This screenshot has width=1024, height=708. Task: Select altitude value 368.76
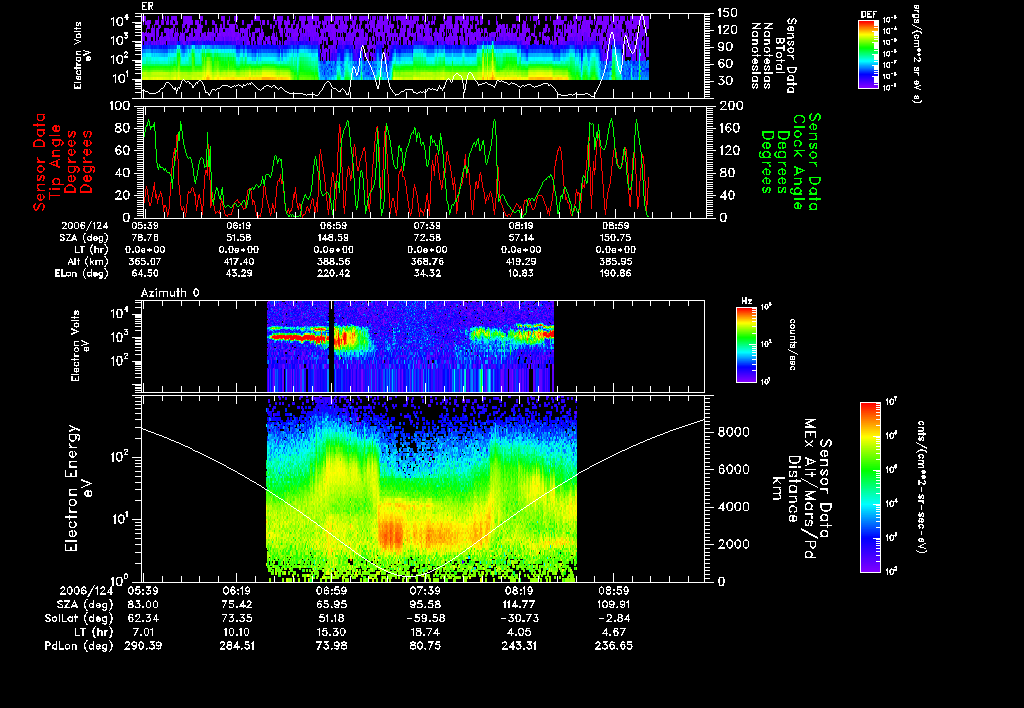click(x=426, y=261)
